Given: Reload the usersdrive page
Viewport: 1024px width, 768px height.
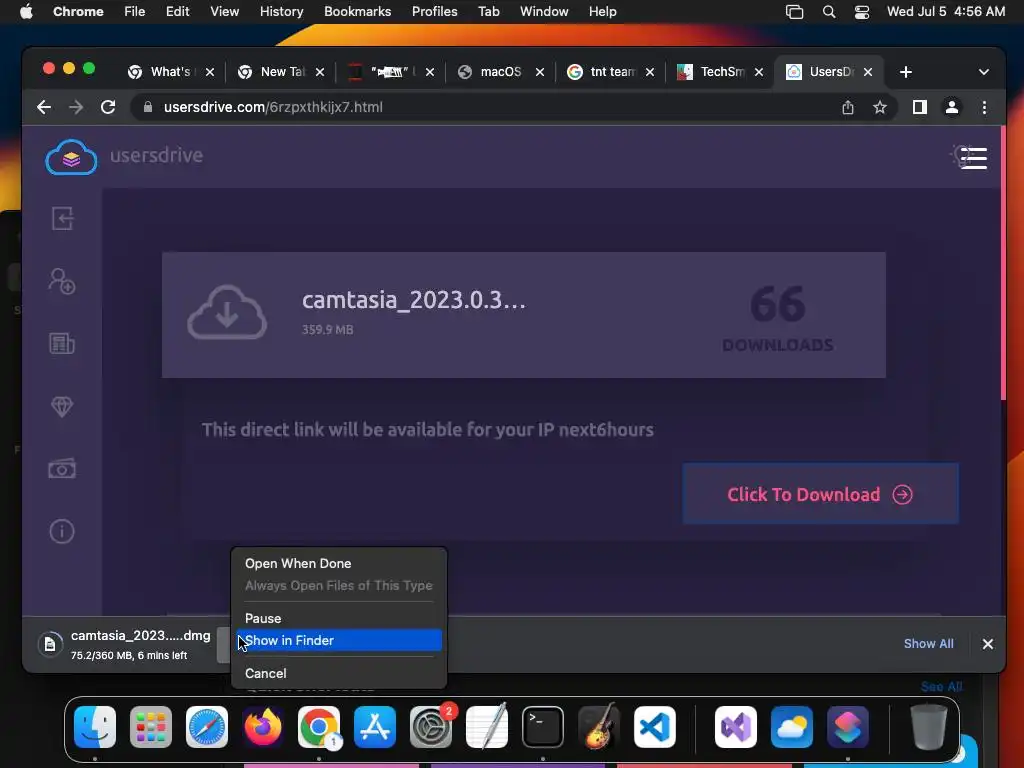Looking at the screenshot, I should pos(108,107).
